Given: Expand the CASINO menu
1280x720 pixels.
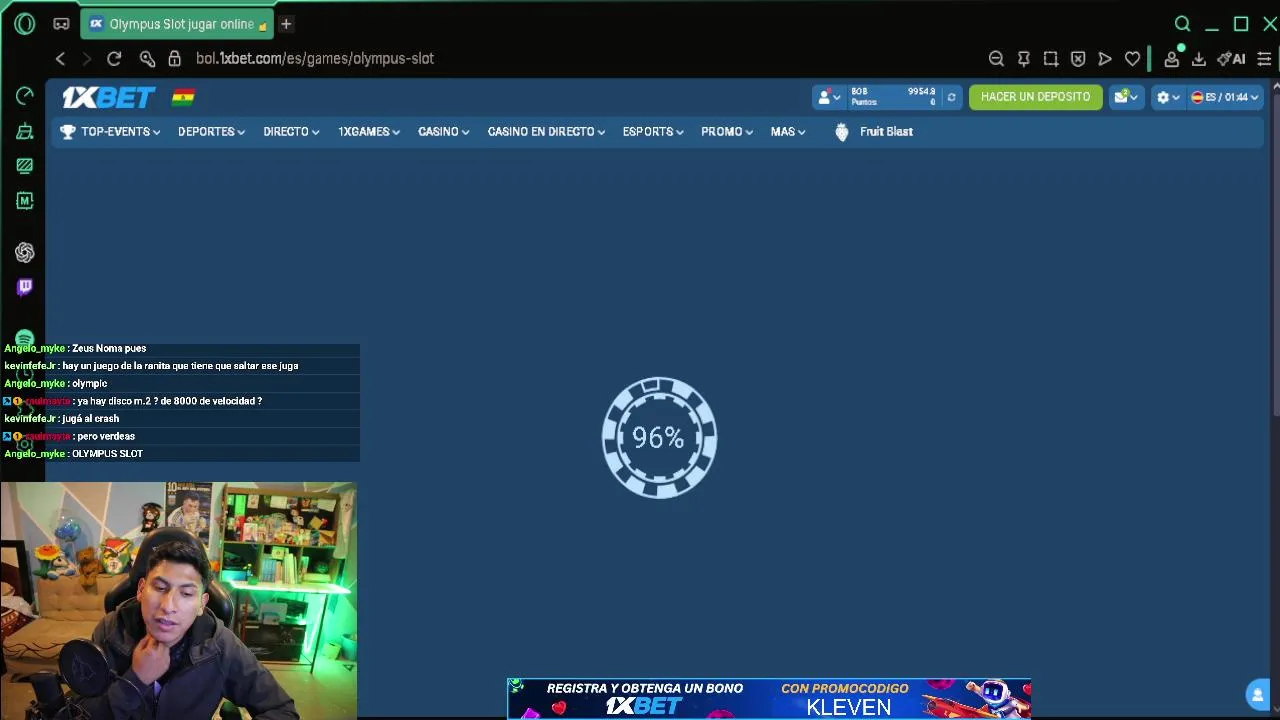Looking at the screenshot, I should click(x=443, y=132).
